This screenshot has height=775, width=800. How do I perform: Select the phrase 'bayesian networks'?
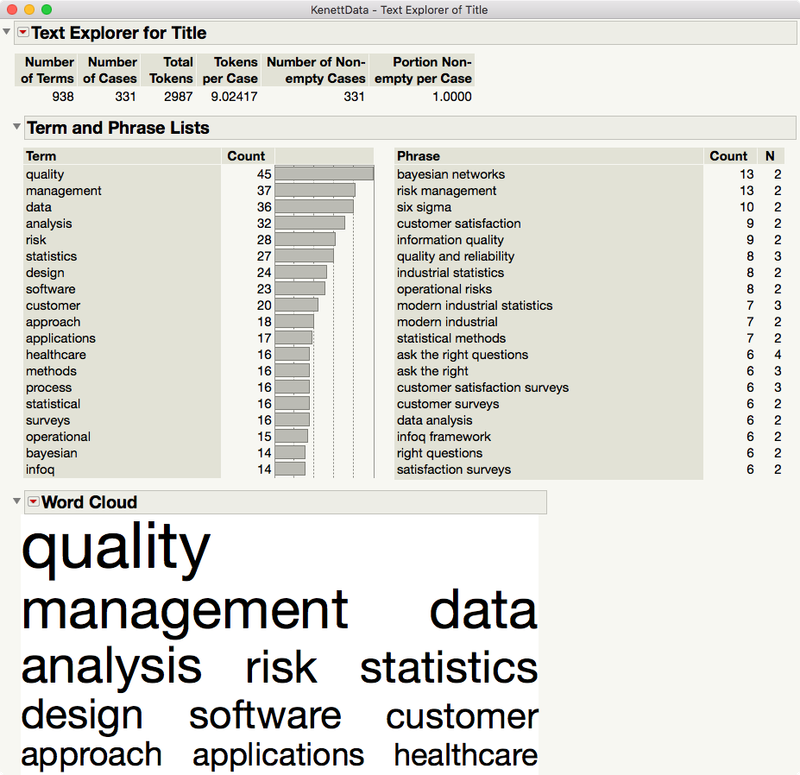pyautogui.click(x=450, y=174)
